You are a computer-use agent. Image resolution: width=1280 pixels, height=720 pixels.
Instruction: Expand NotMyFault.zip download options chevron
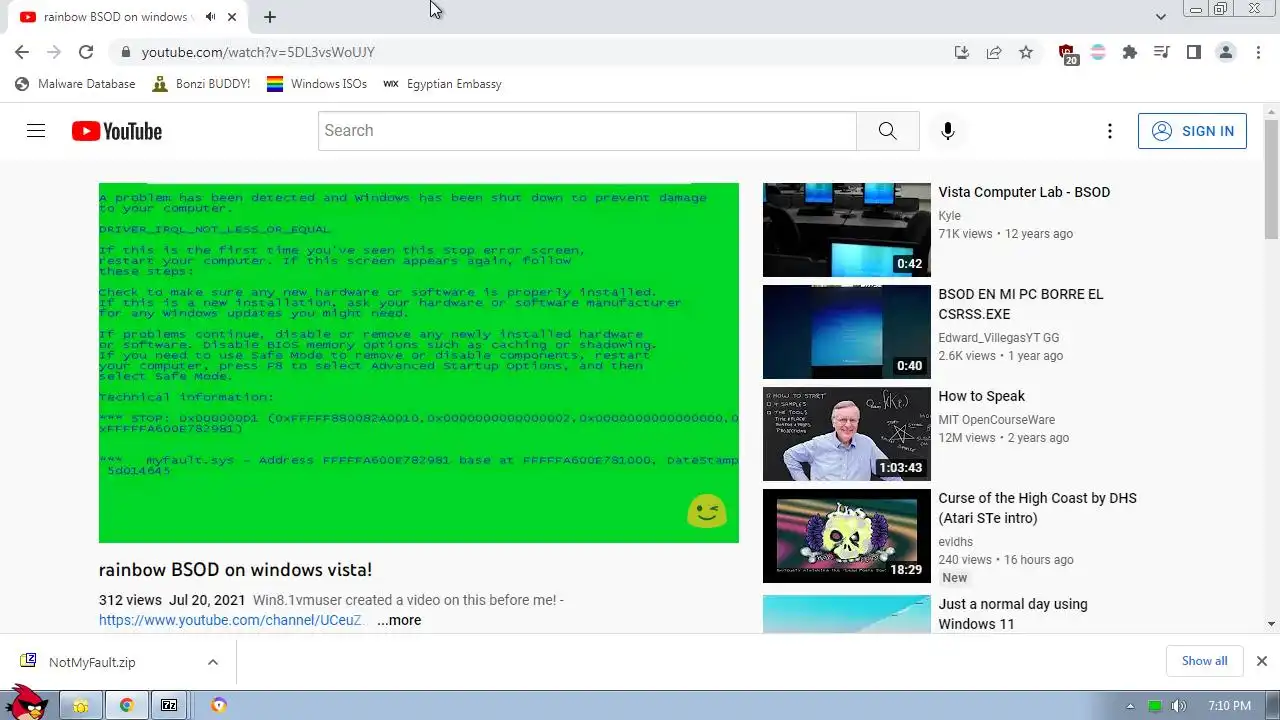point(213,662)
